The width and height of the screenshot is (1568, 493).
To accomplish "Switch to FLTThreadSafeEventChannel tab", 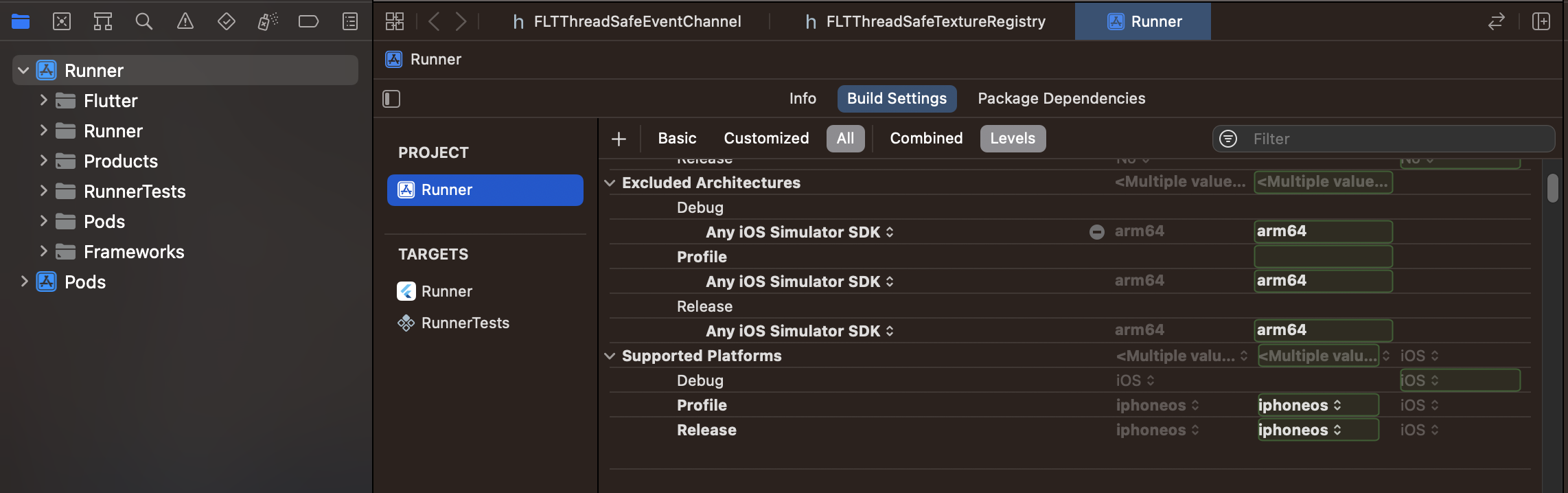I will (627, 21).
